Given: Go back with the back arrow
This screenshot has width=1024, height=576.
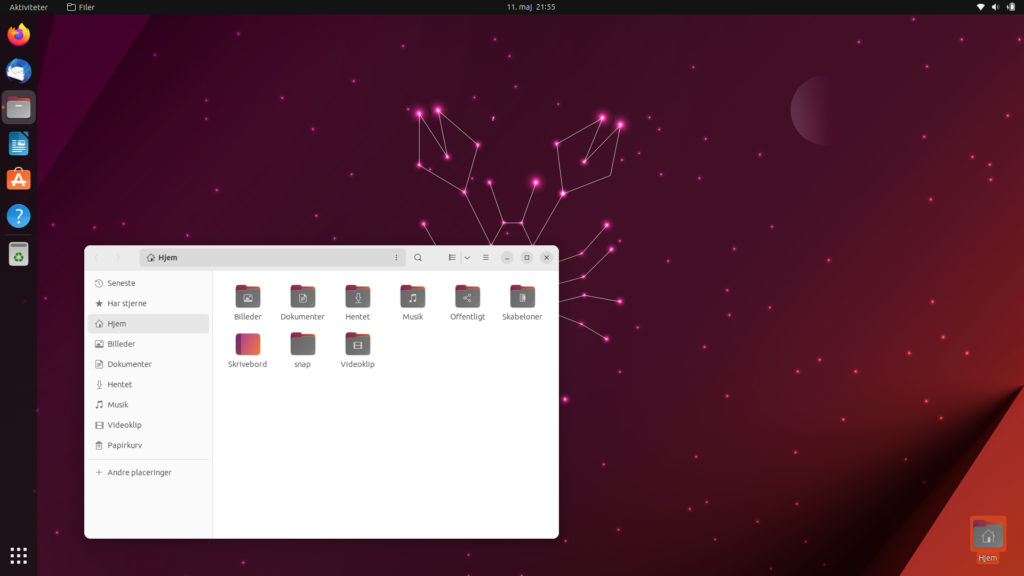Looking at the screenshot, I should (97, 257).
